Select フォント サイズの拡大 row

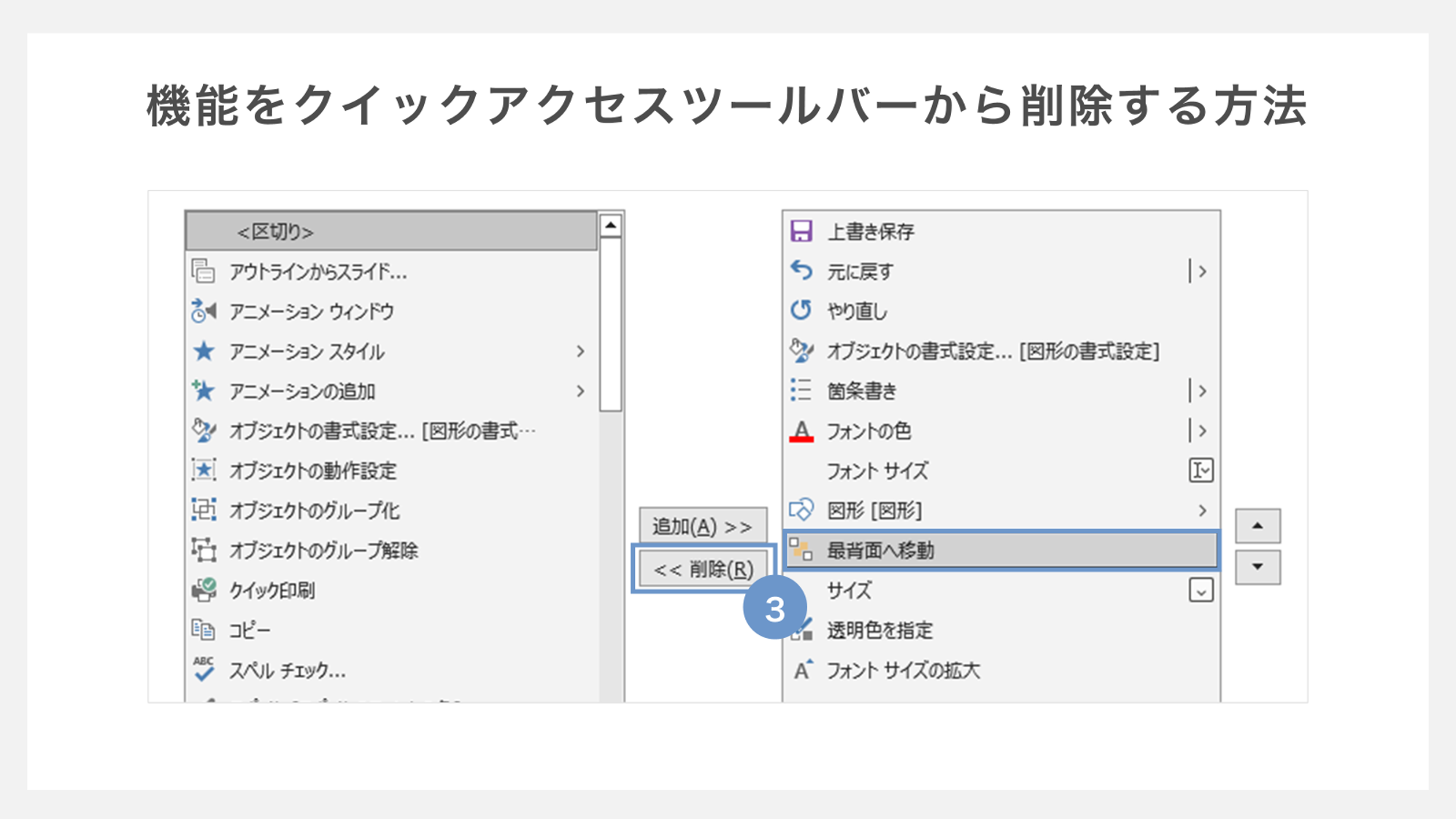click(1001, 669)
